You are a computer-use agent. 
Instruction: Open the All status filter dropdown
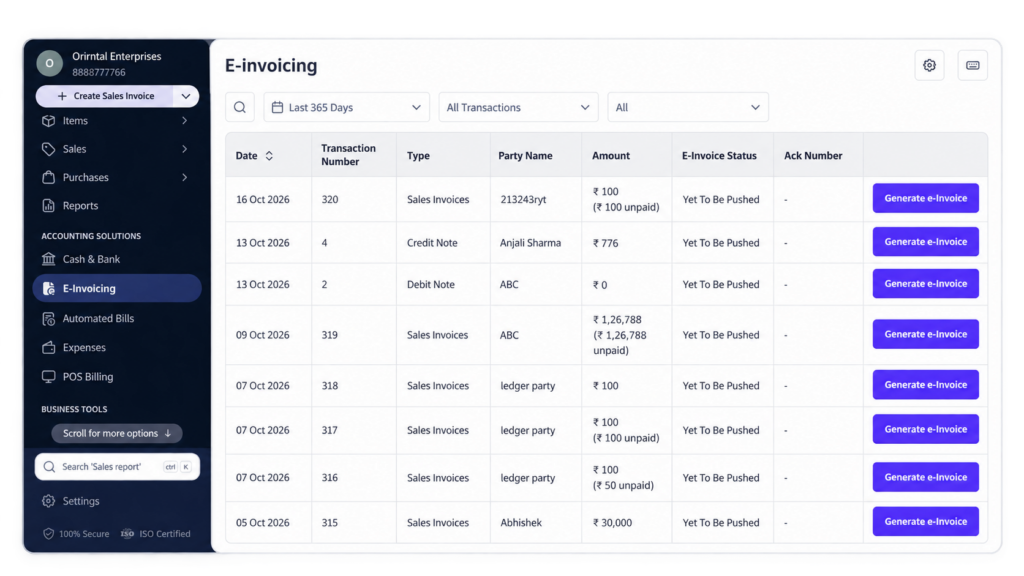click(688, 107)
